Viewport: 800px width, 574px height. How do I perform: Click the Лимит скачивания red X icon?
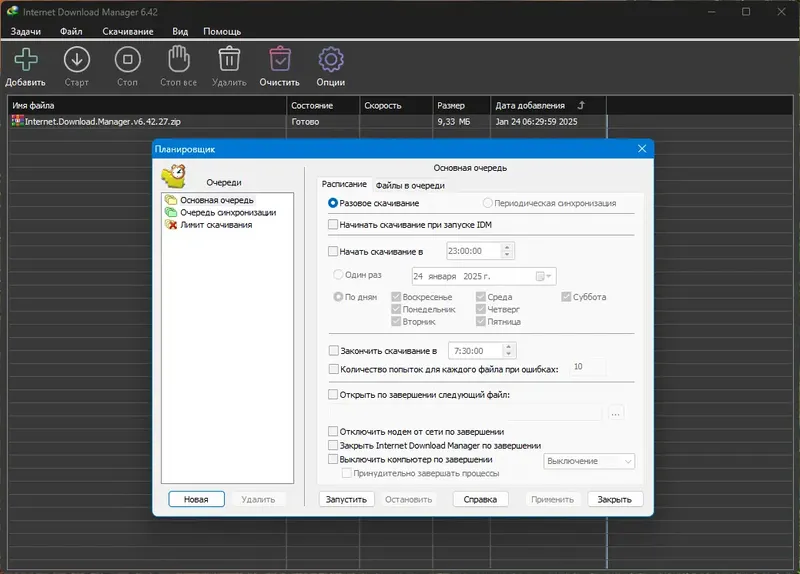171,224
